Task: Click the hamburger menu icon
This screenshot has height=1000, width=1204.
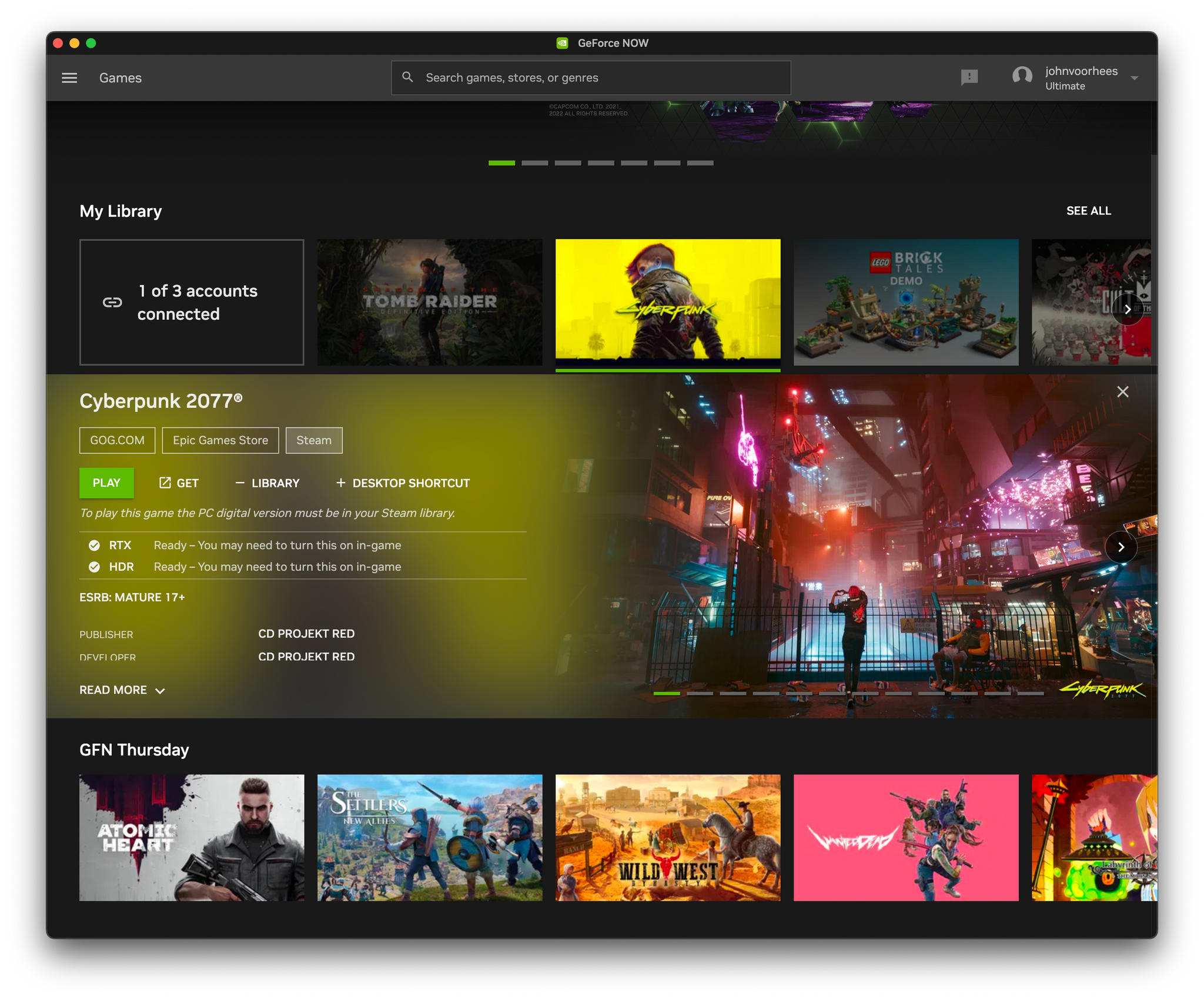Action: point(69,78)
